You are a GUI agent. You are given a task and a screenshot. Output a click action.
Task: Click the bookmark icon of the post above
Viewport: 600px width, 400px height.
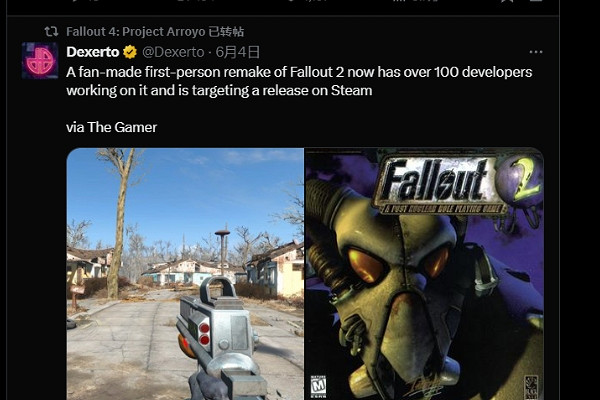pos(506,1)
